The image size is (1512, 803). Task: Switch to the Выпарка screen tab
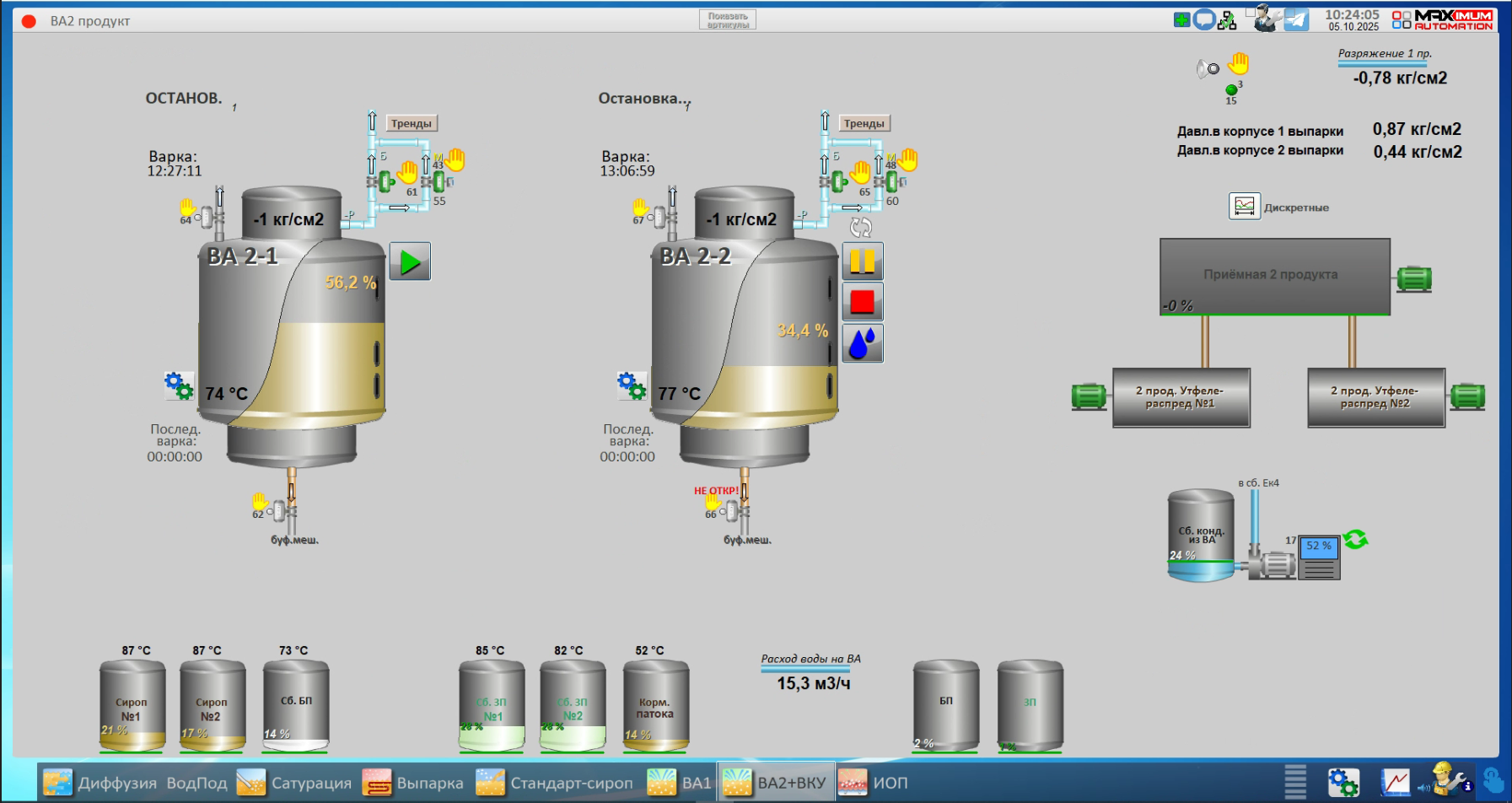coord(413,783)
